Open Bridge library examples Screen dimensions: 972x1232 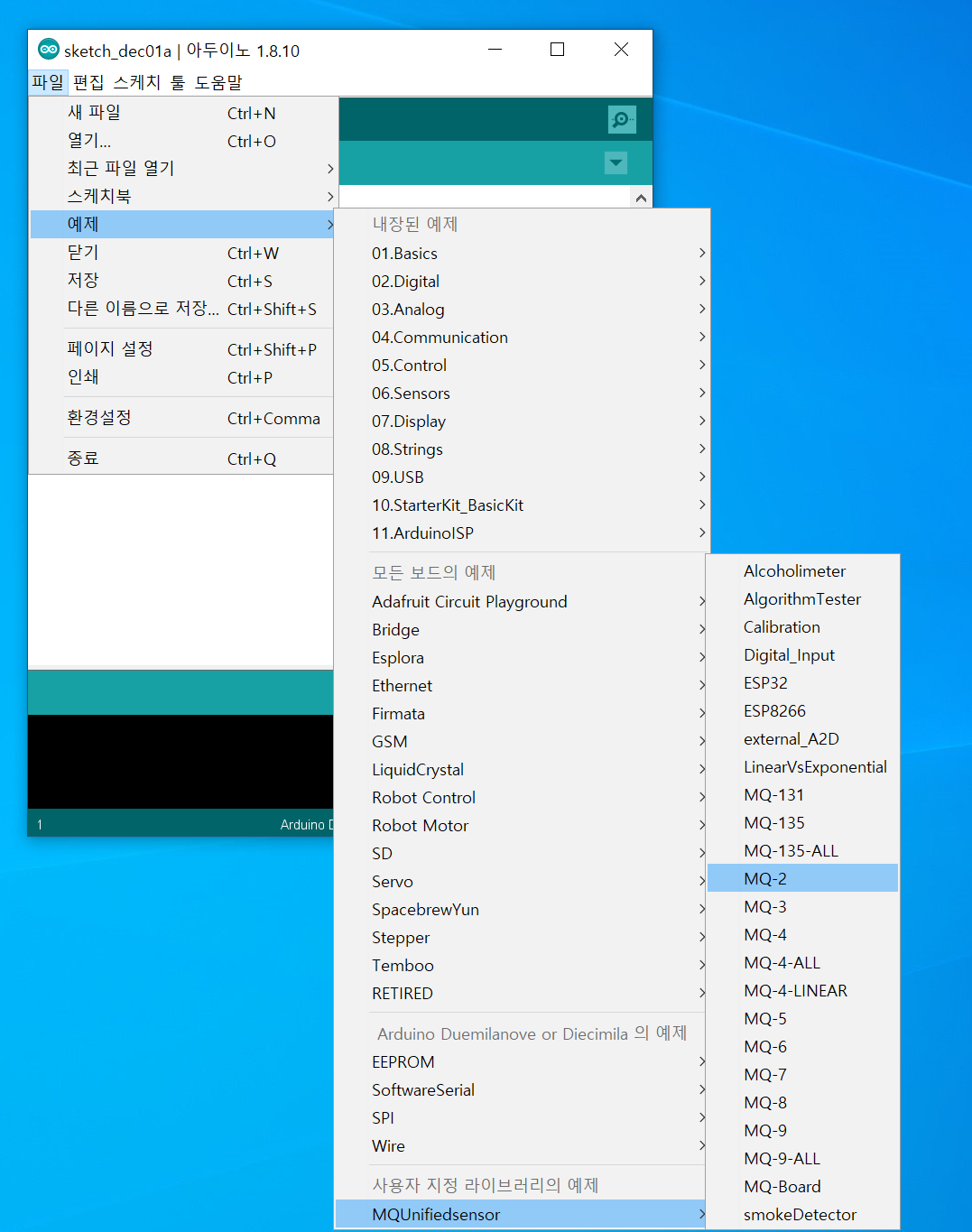(522, 630)
